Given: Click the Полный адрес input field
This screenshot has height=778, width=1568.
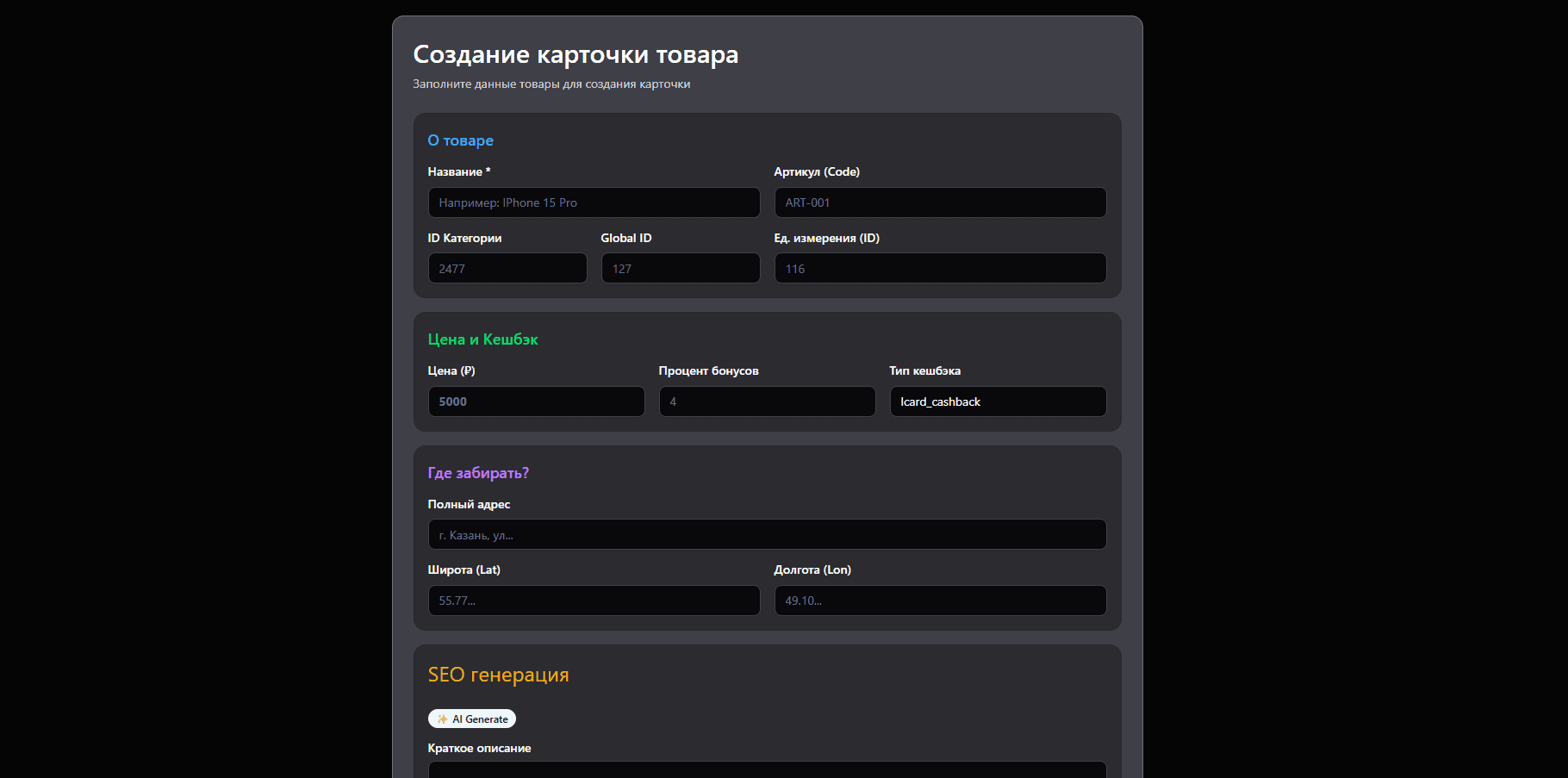Looking at the screenshot, I should click(x=767, y=534).
